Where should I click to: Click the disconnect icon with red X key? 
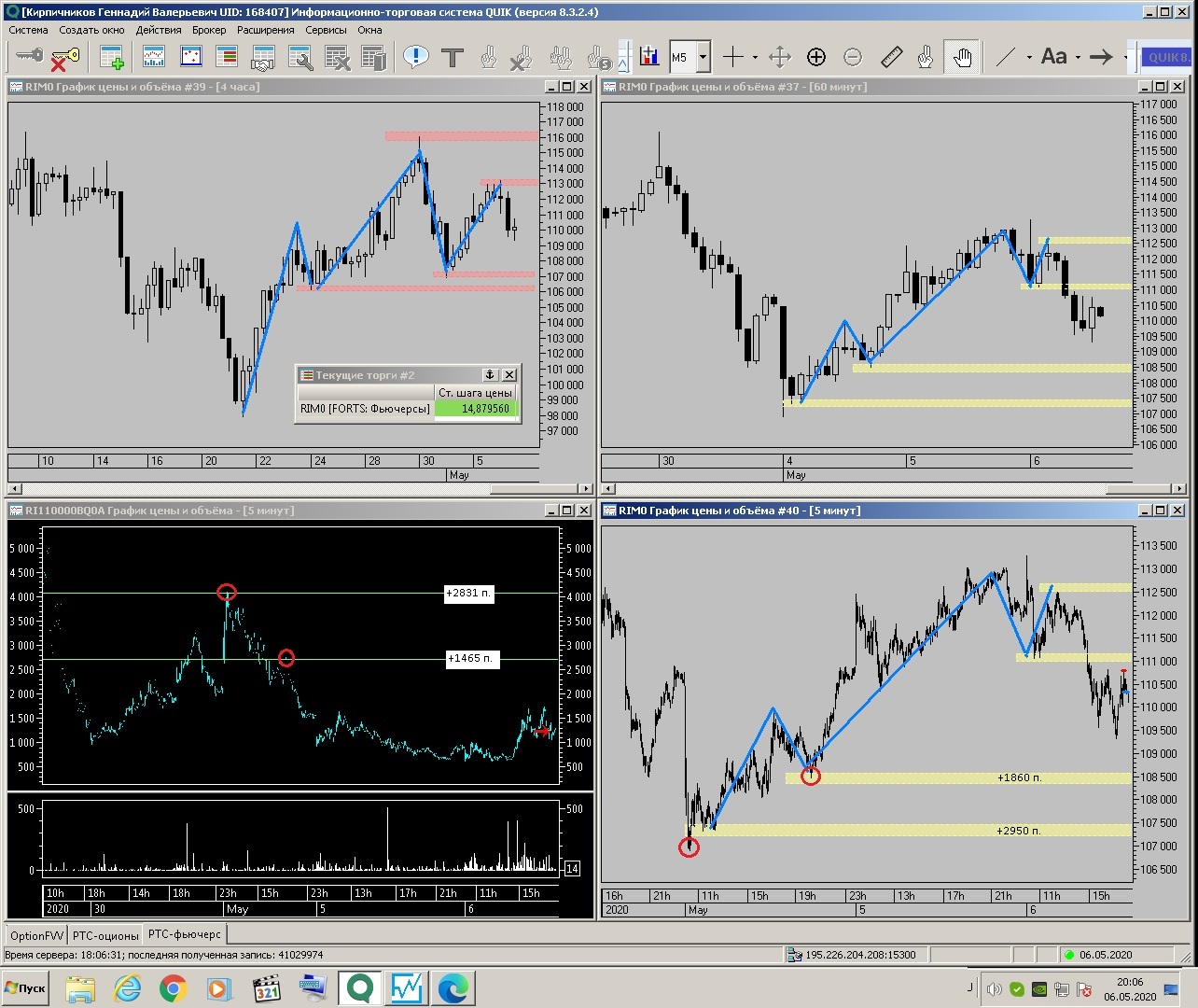[x=64, y=58]
